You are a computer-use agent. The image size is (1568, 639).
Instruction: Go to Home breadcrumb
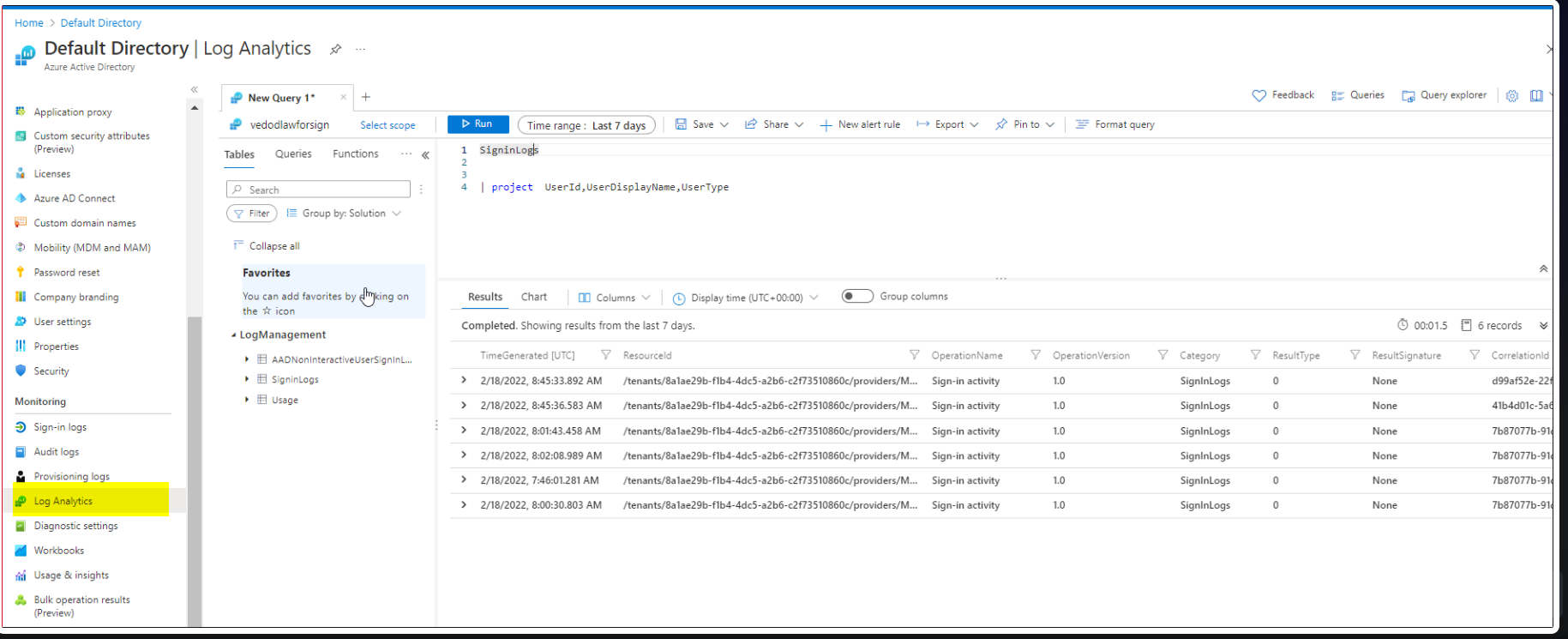(29, 23)
